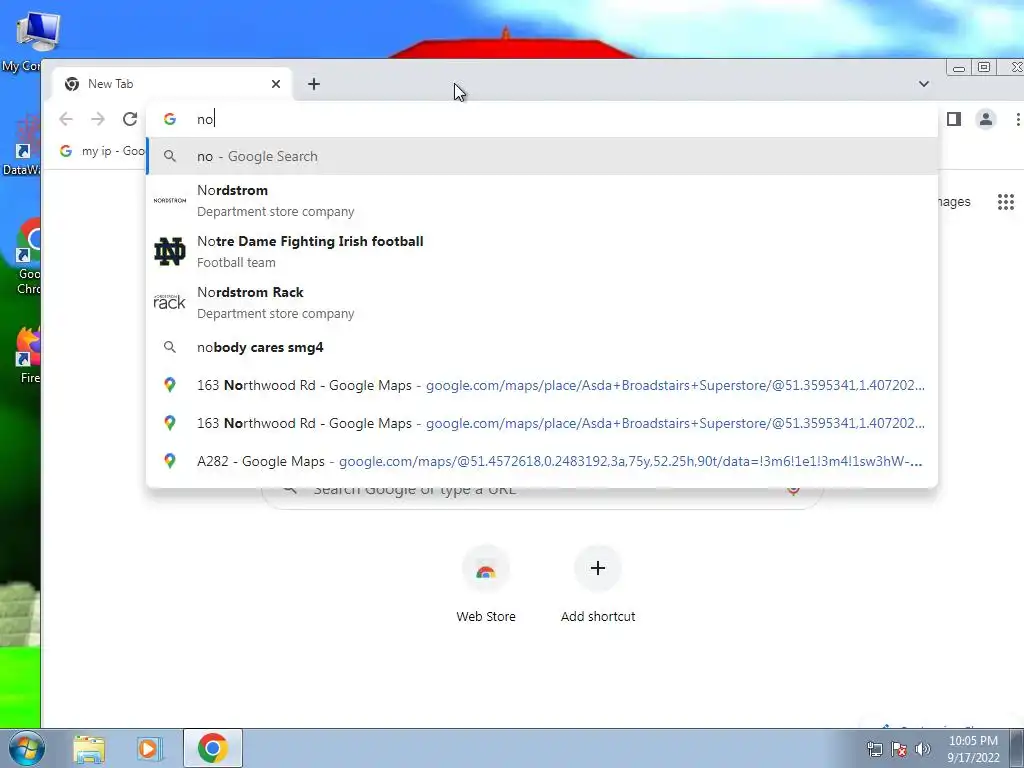The height and width of the screenshot is (768, 1024).
Task: Select 'nobody cares smg4' suggestion
Action: click(542, 347)
